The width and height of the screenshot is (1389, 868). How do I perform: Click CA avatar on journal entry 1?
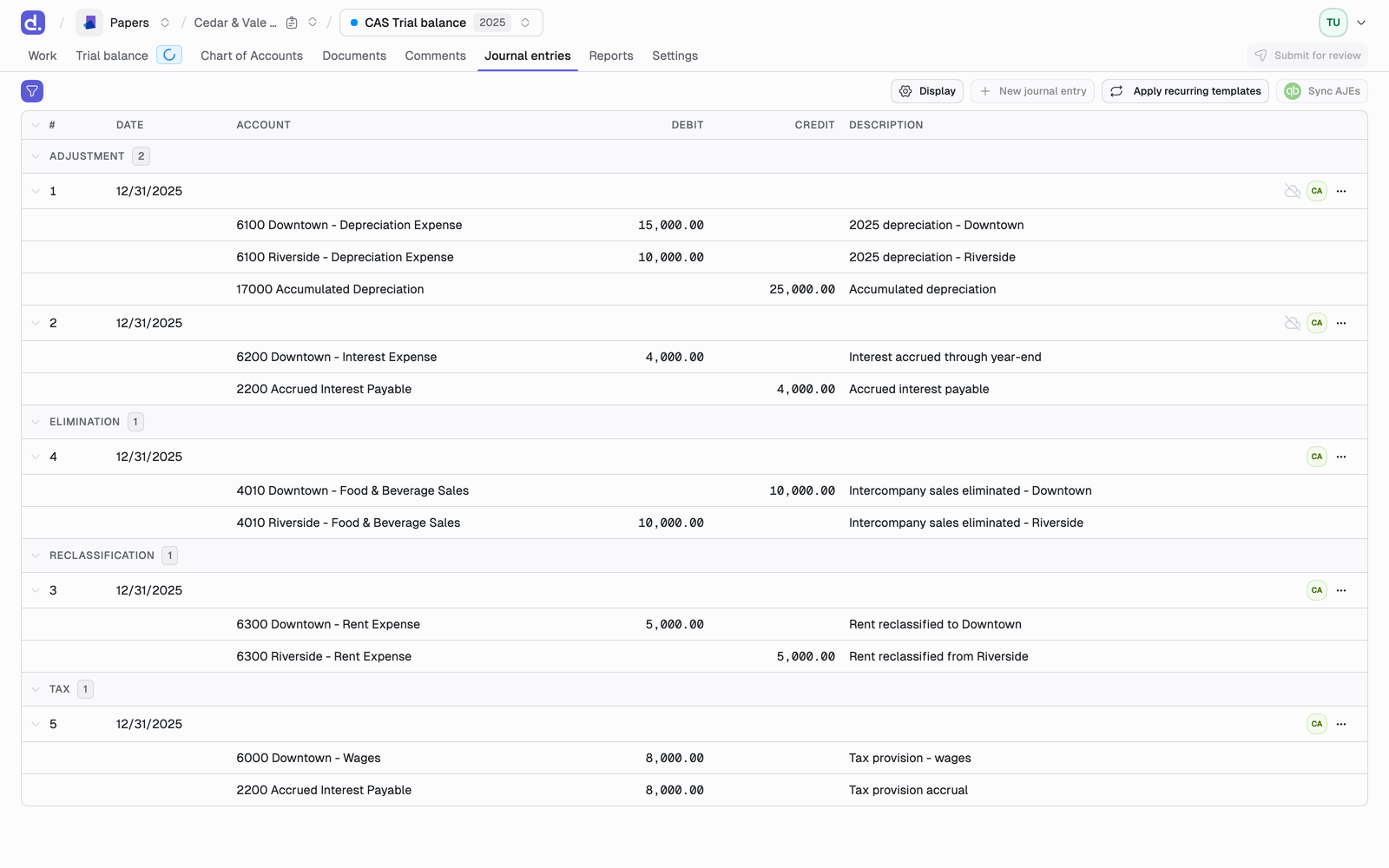click(x=1317, y=191)
